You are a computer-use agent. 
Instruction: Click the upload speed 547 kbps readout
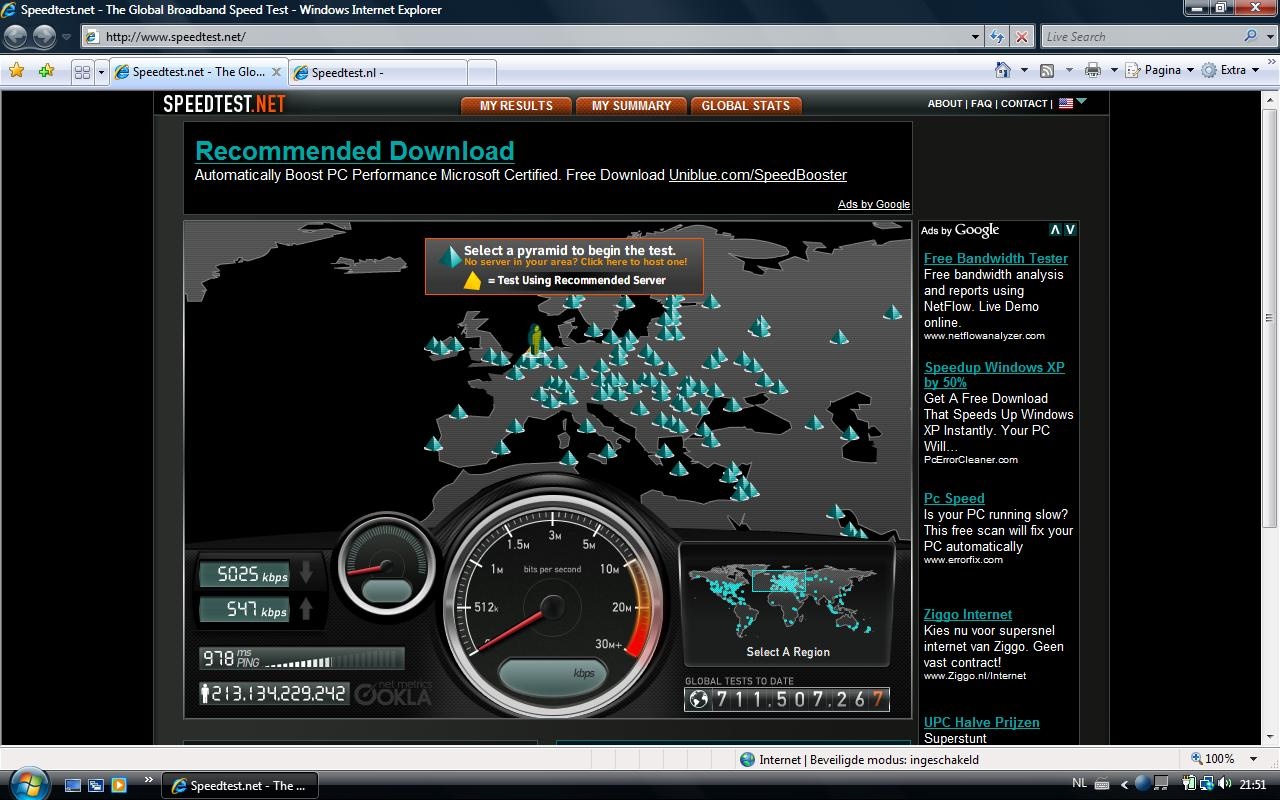coord(245,609)
